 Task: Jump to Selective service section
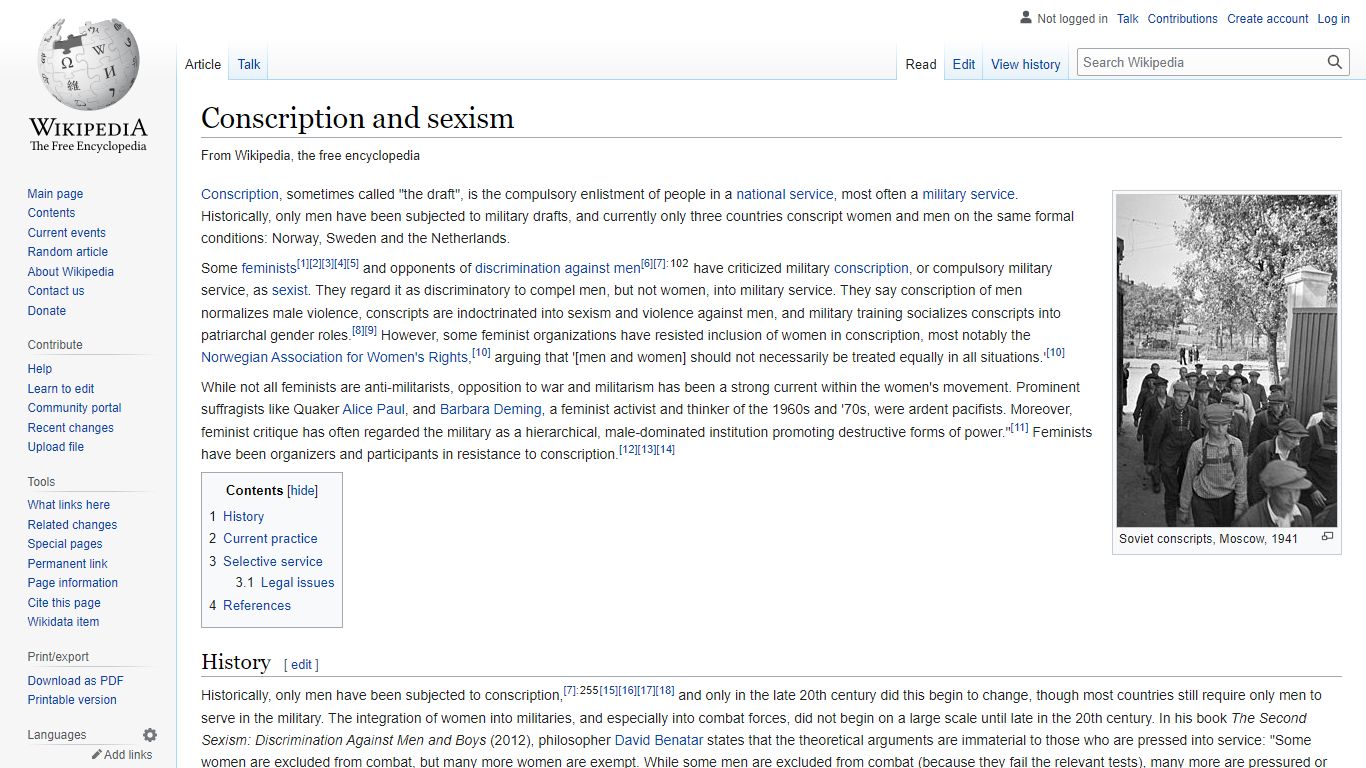tap(273, 561)
